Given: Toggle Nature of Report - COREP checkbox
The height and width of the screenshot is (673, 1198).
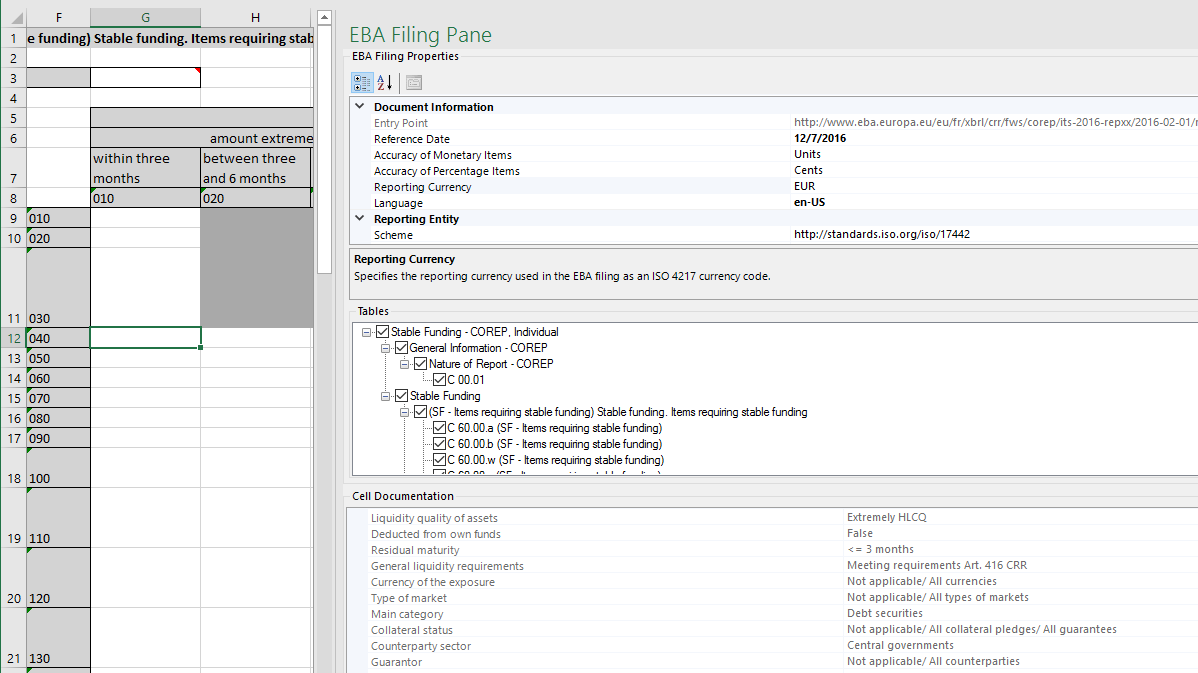Looking at the screenshot, I should tap(420, 364).
